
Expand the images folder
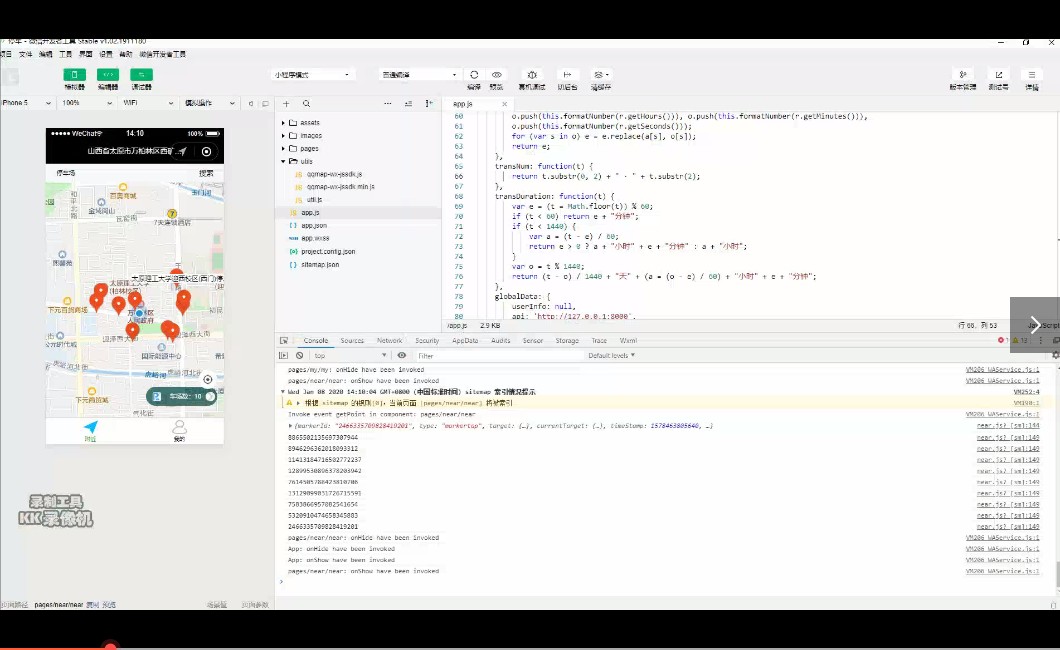pyautogui.click(x=283, y=136)
